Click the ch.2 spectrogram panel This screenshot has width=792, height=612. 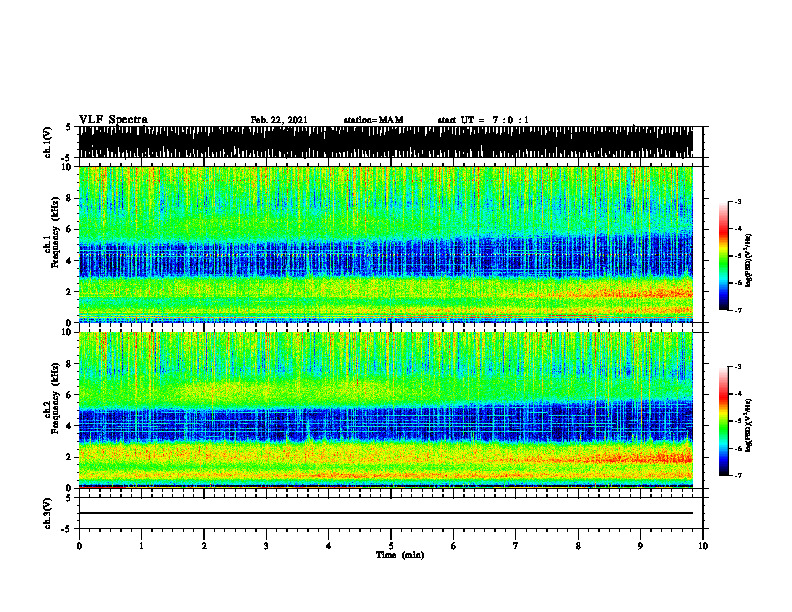(x=386, y=410)
